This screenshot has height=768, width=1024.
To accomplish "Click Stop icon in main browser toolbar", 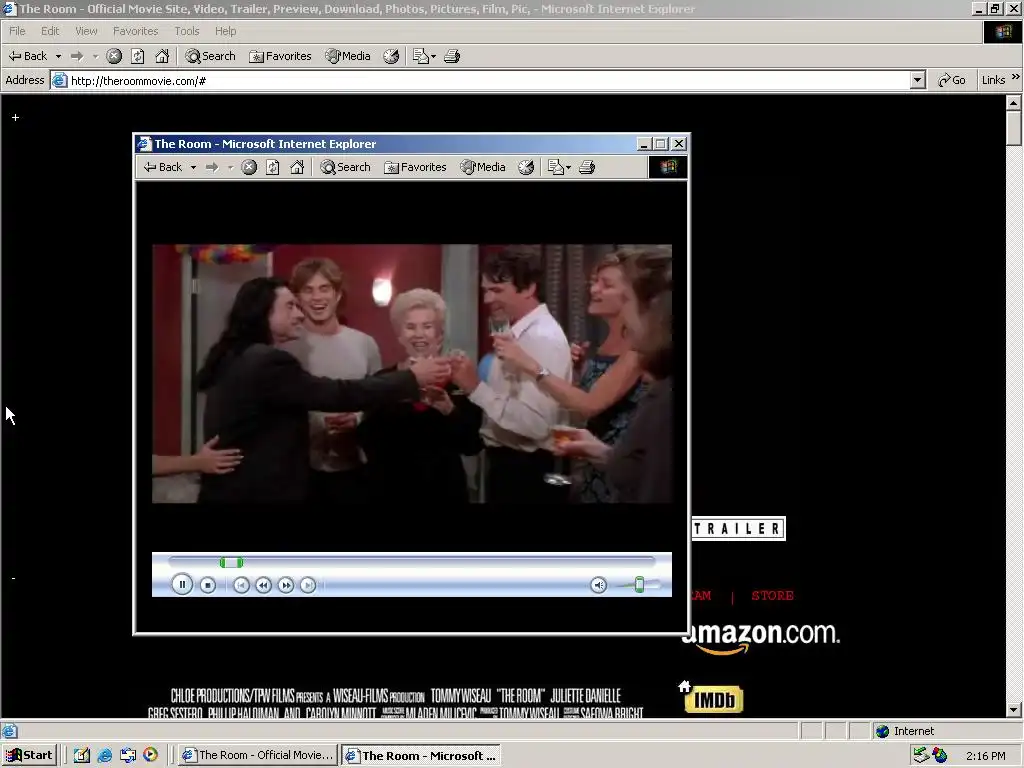I will tap(114, 56).
